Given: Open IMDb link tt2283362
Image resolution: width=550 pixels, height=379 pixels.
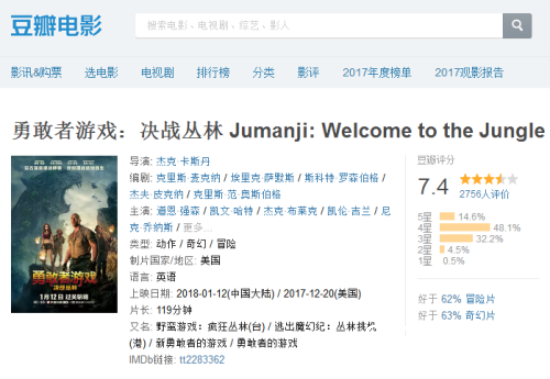Looking at the screenshot, I should coord(202,360).
